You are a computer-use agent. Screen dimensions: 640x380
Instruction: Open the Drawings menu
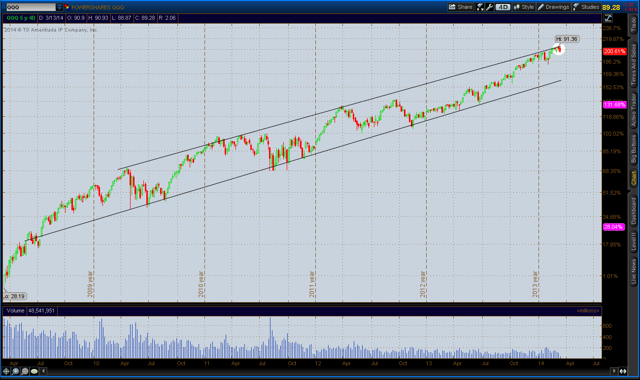[x=553, y=7]
